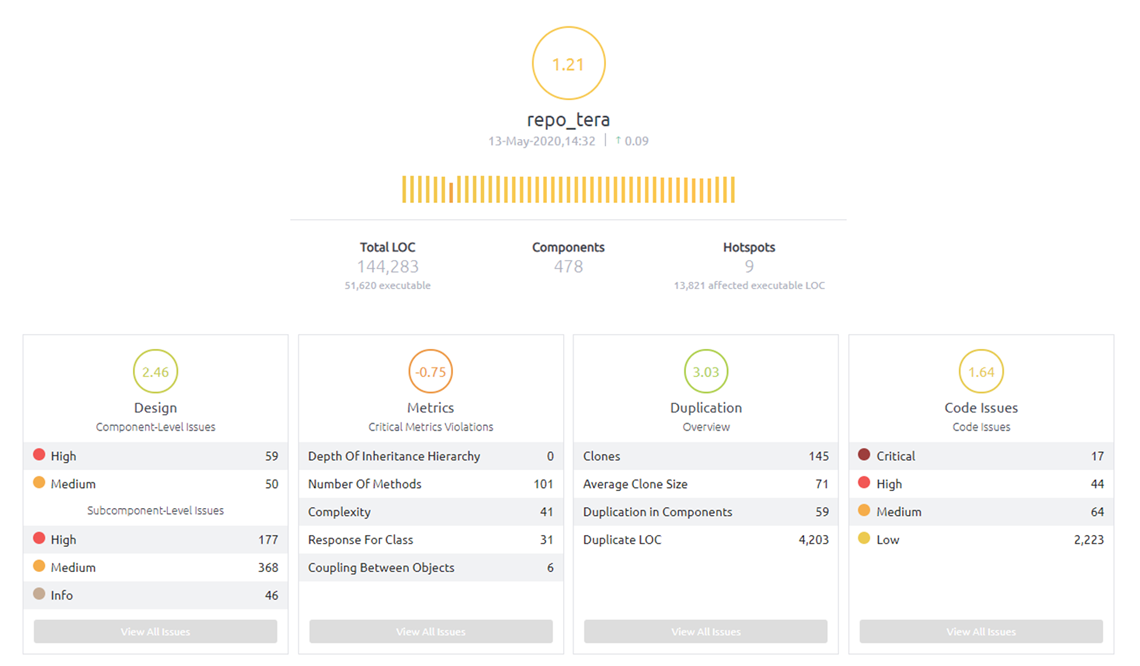The height and width of the screenshot is (666, 1140).
Task: Click the Components count 478
Action: (x=569, y=267)
